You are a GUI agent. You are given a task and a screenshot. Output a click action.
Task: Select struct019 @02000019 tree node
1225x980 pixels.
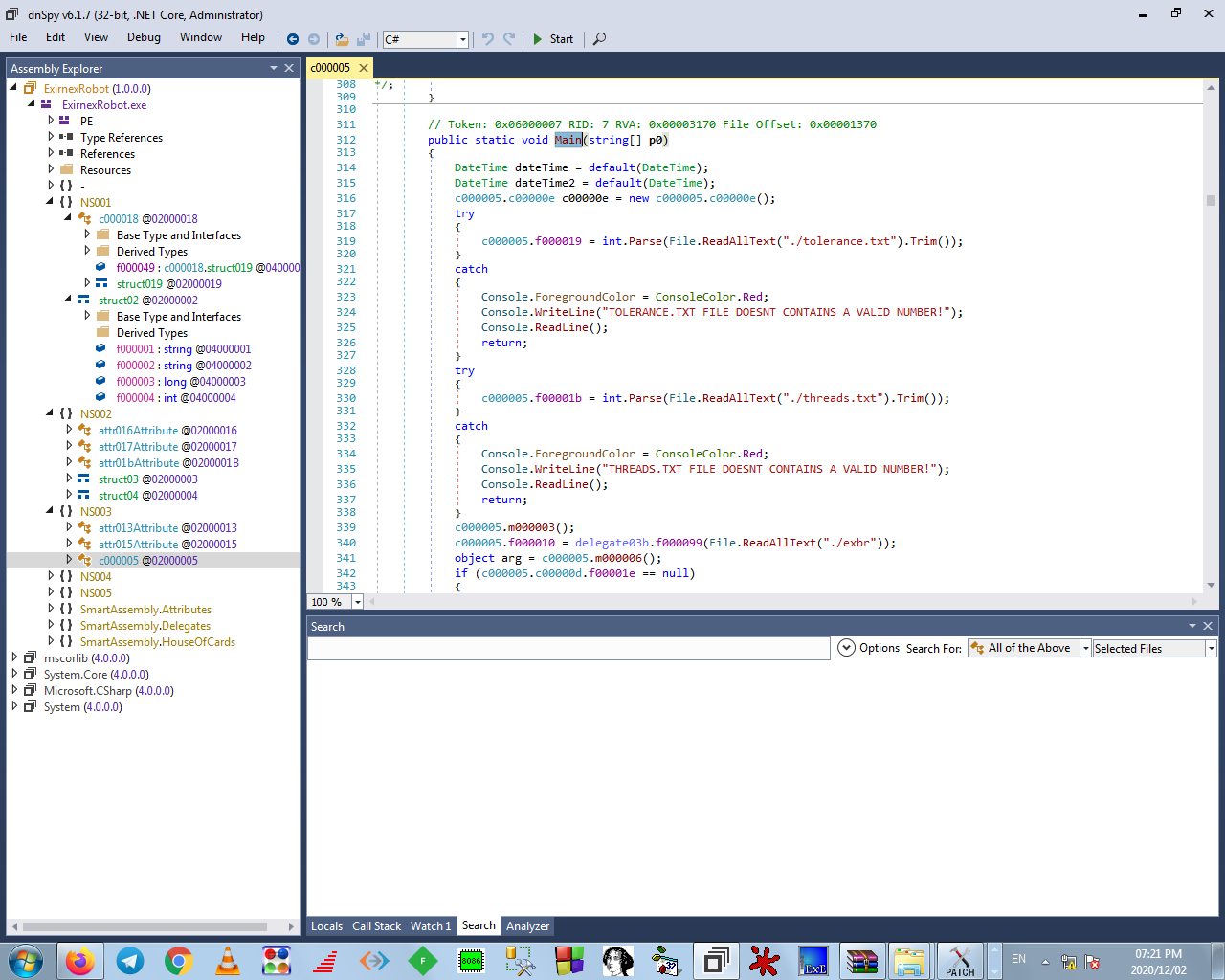pos(169,284)
